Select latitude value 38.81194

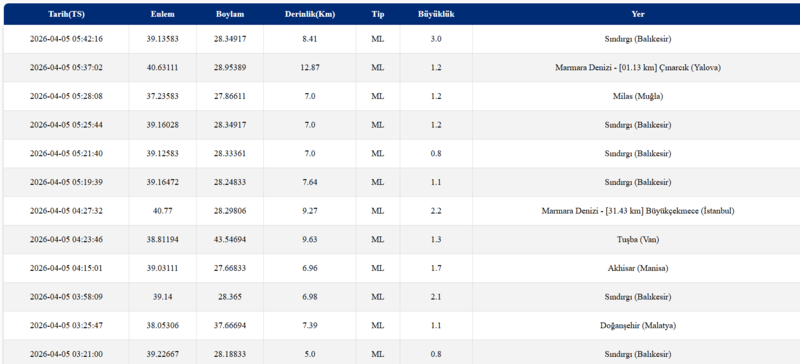point(163,239)
